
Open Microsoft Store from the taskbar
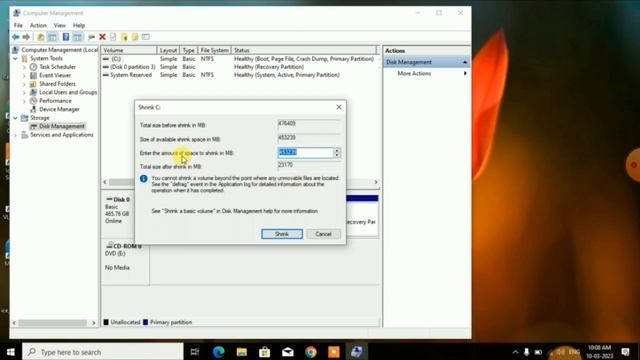pyautogui.click(x=264, y=352)
